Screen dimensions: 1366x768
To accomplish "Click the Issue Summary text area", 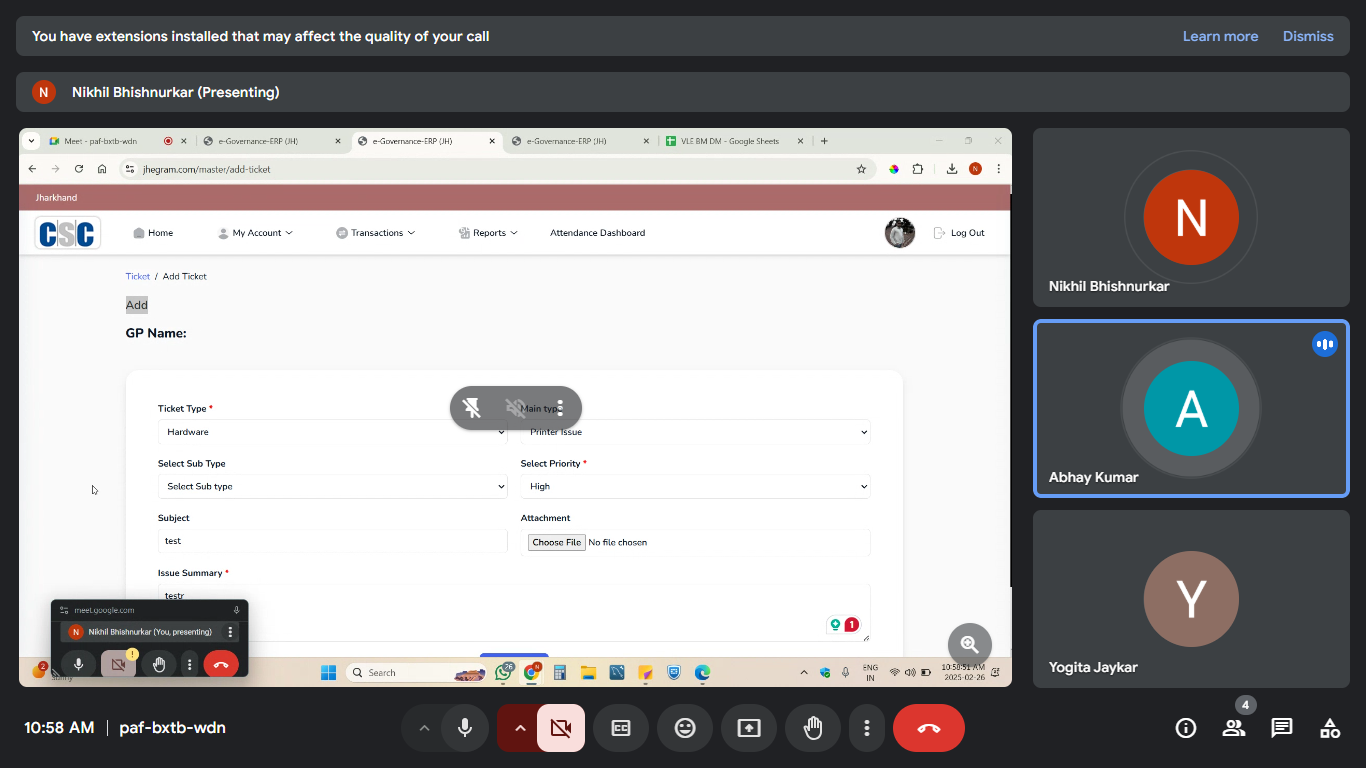I will pyautogui.click(x=514, y=612).
